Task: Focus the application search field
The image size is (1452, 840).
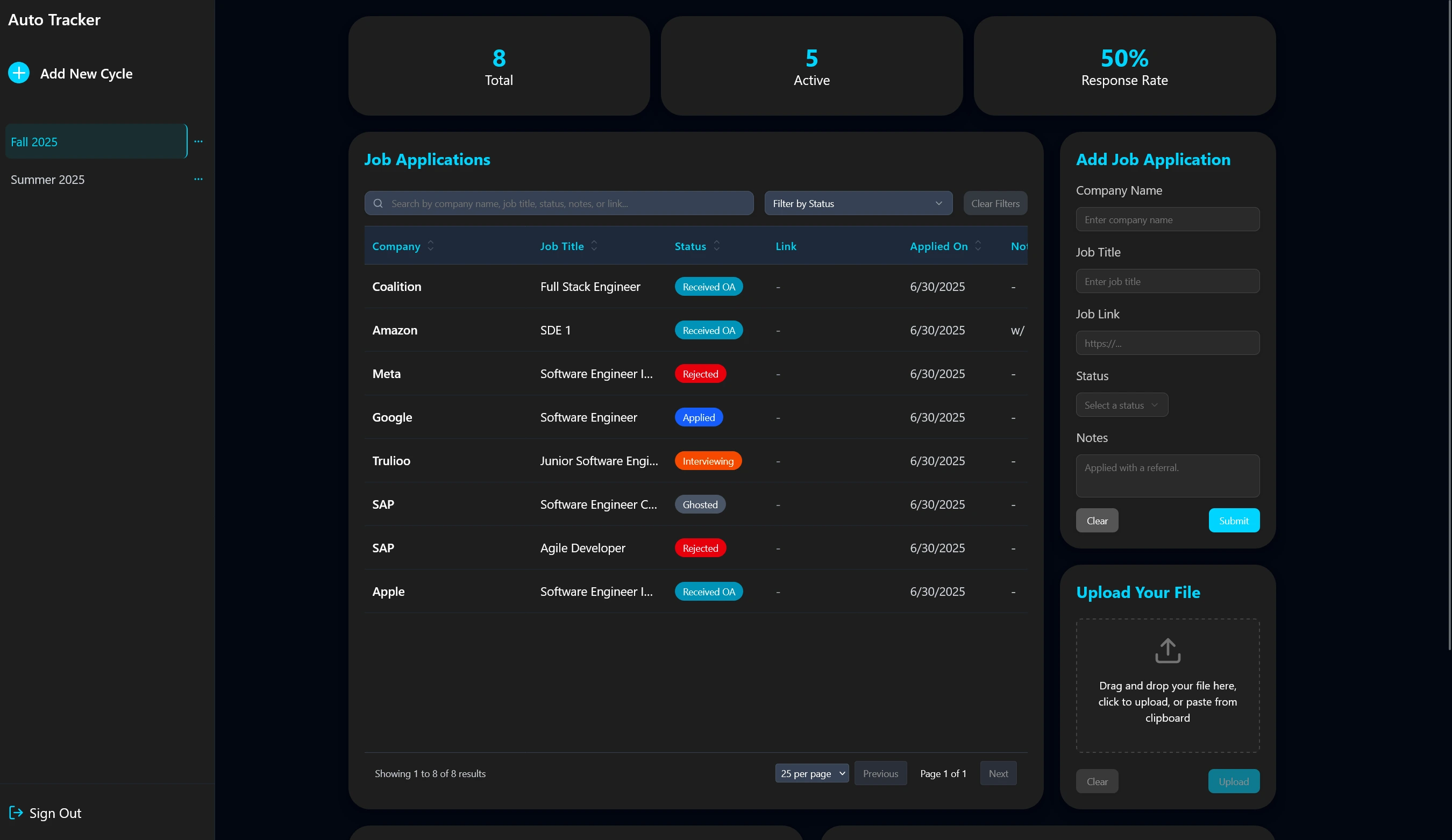Action: tap(559, 203)
